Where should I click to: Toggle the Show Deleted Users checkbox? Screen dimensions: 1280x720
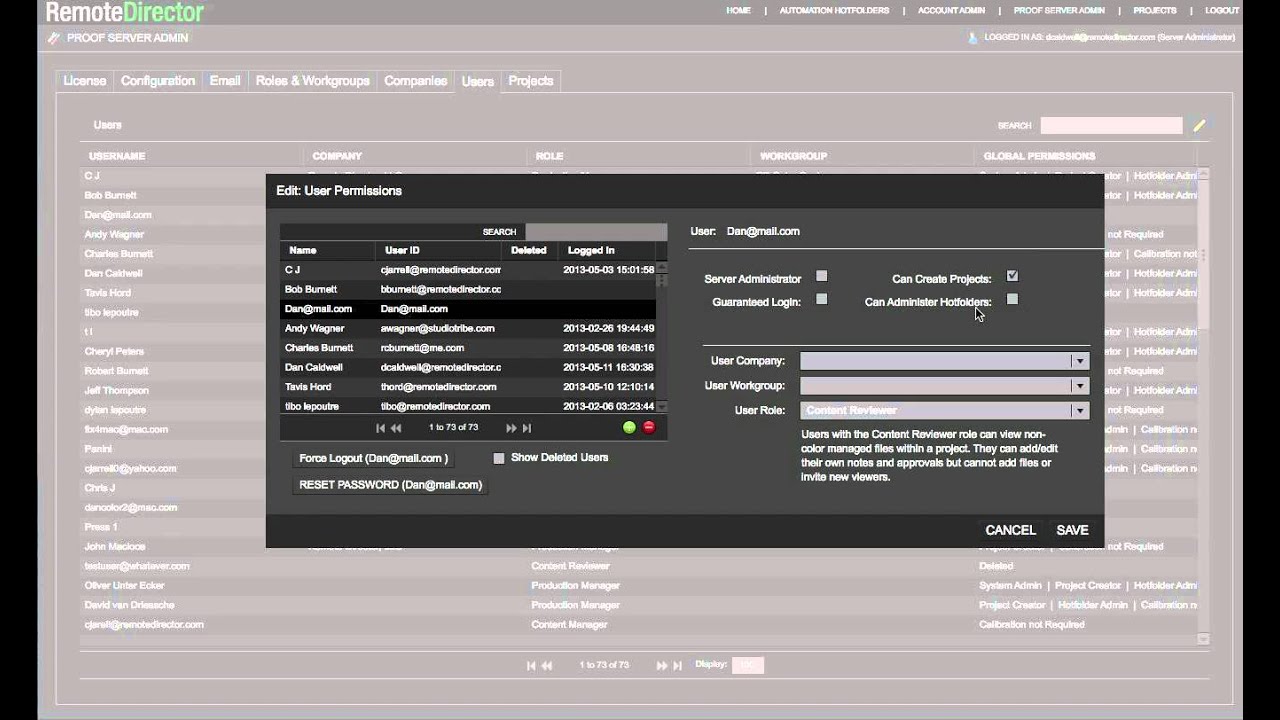tap(499, 458)
